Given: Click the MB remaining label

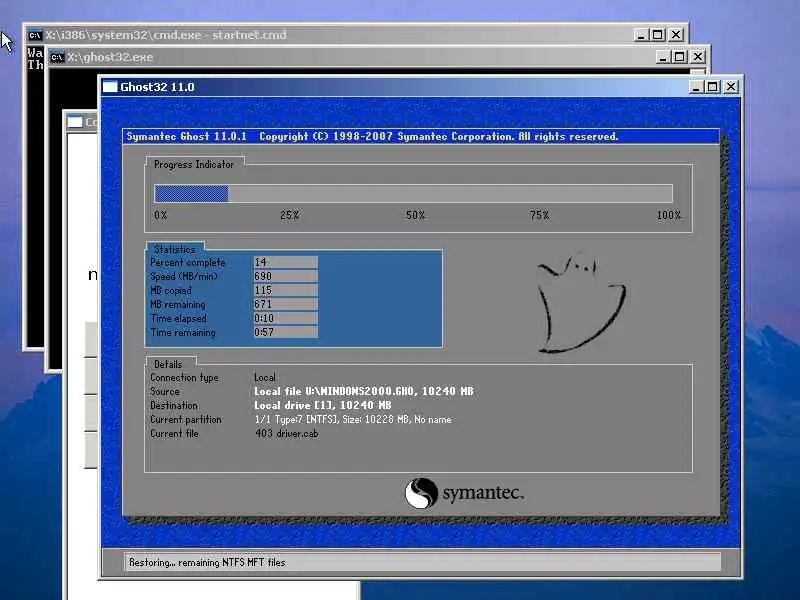Looking at the screenshot, I should (178, 305).
